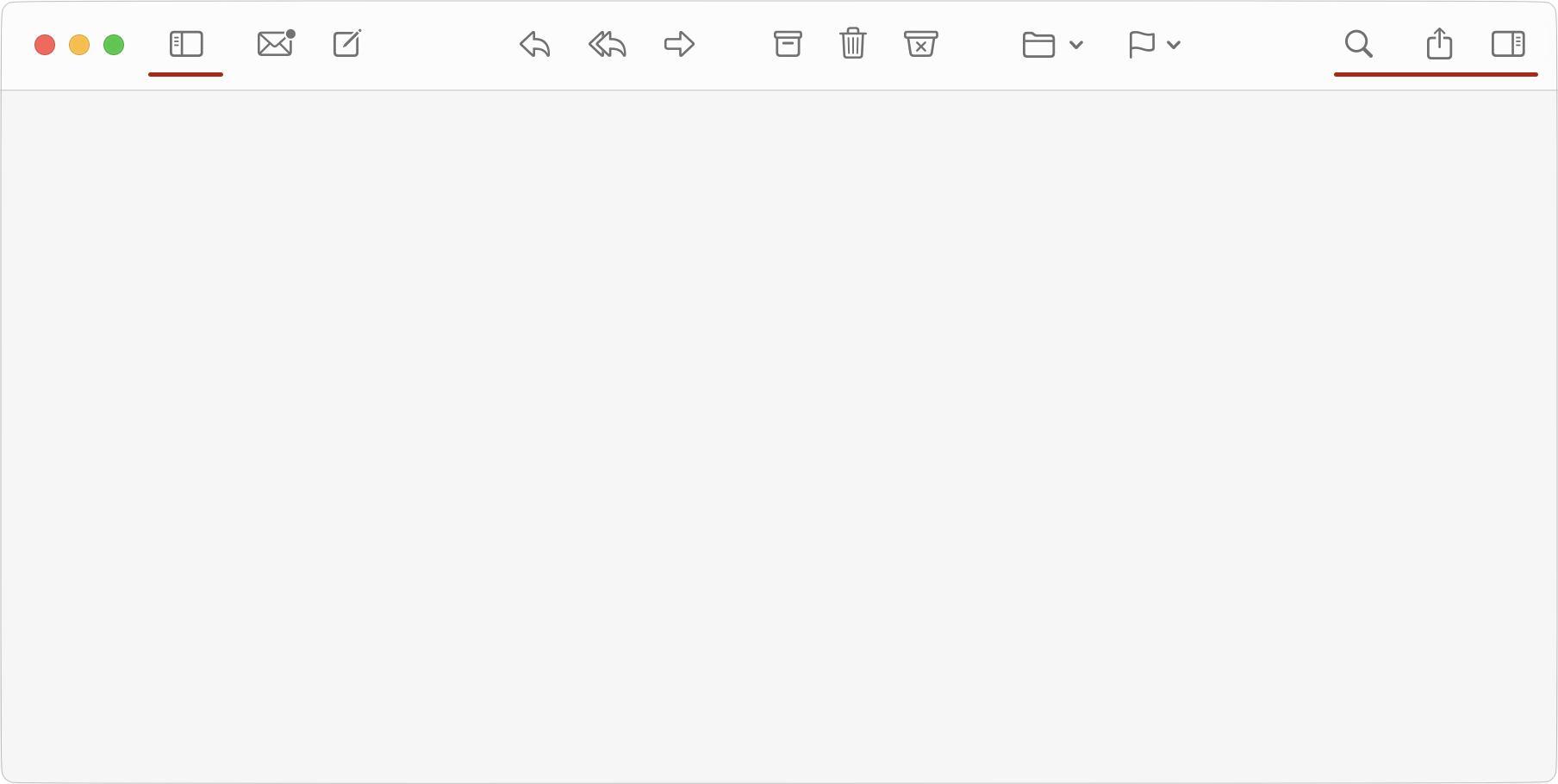Open the Share menu
The image size is (1558, 784).
coord(1440,43)
